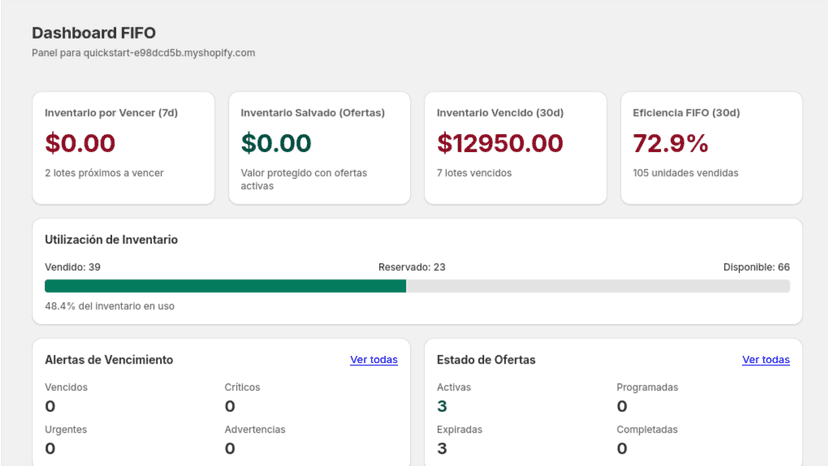Click the Advertencias alert count

(x=230, y=448)
